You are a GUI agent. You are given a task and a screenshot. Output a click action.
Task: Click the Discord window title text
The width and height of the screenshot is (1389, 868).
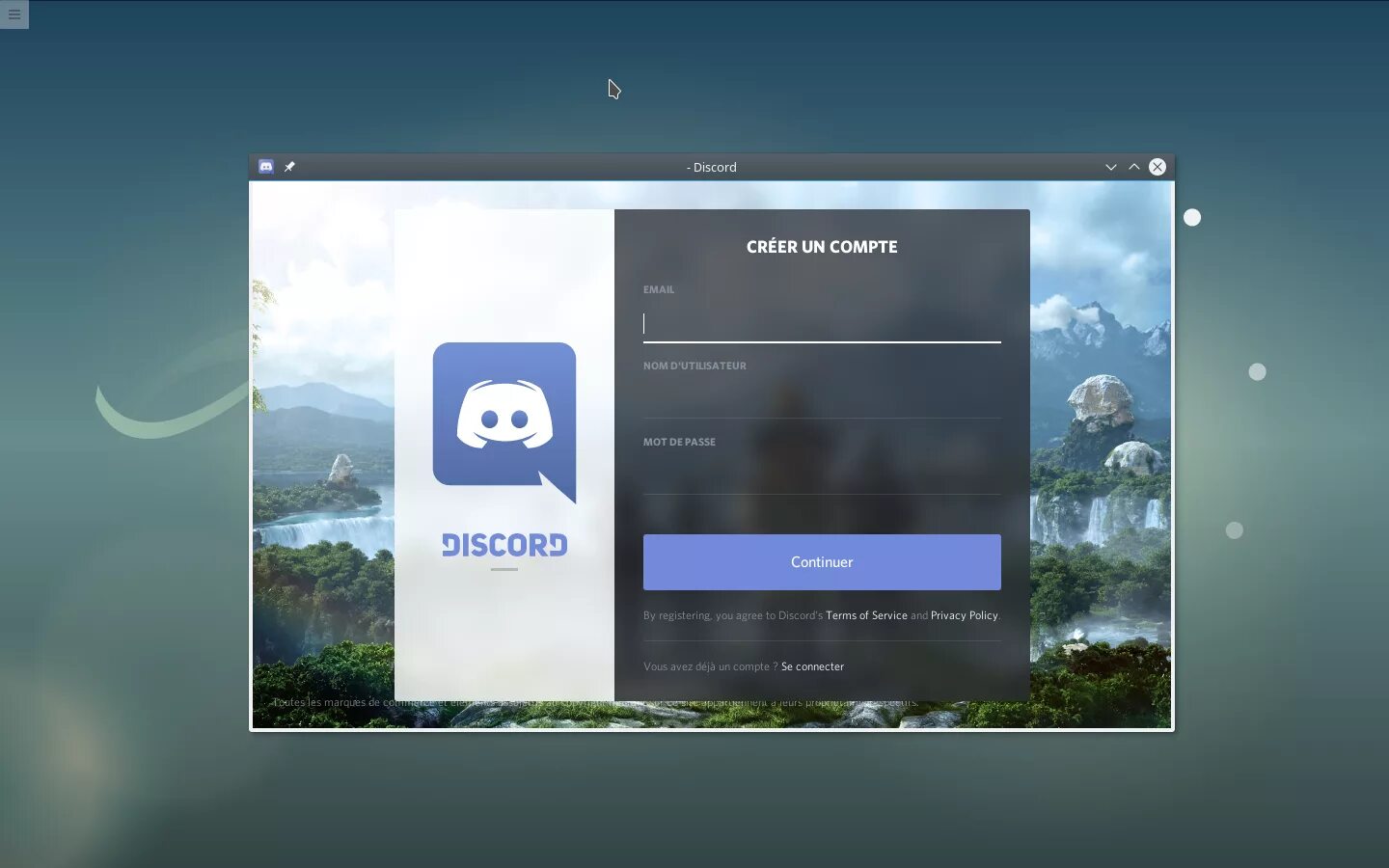pyautogui.click(x=712, y=167)
